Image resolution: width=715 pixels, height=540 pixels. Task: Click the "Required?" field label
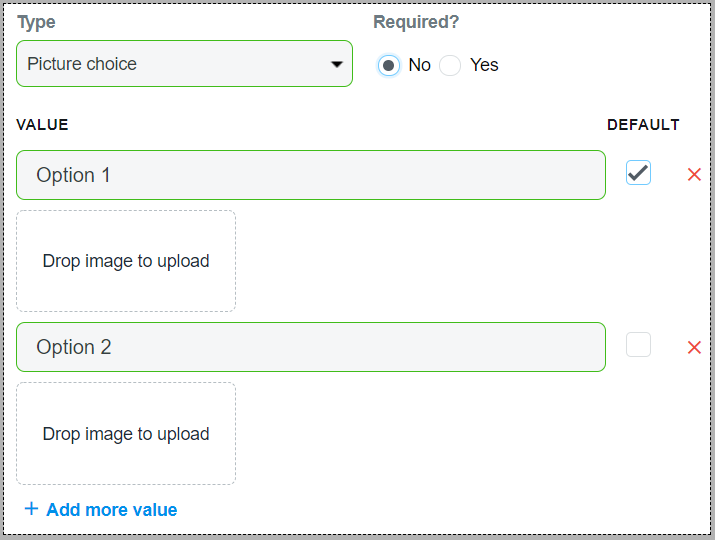point(415,22)
